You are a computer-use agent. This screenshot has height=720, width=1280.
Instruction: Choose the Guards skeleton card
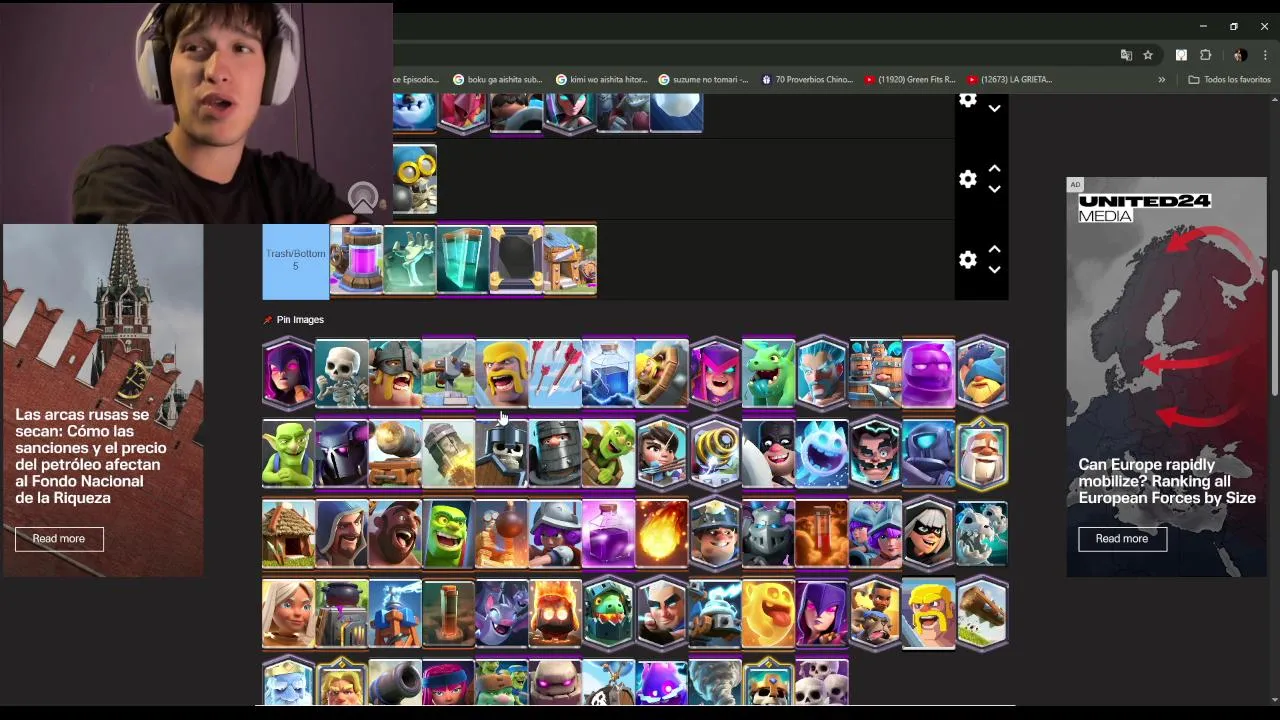(501, 453)
